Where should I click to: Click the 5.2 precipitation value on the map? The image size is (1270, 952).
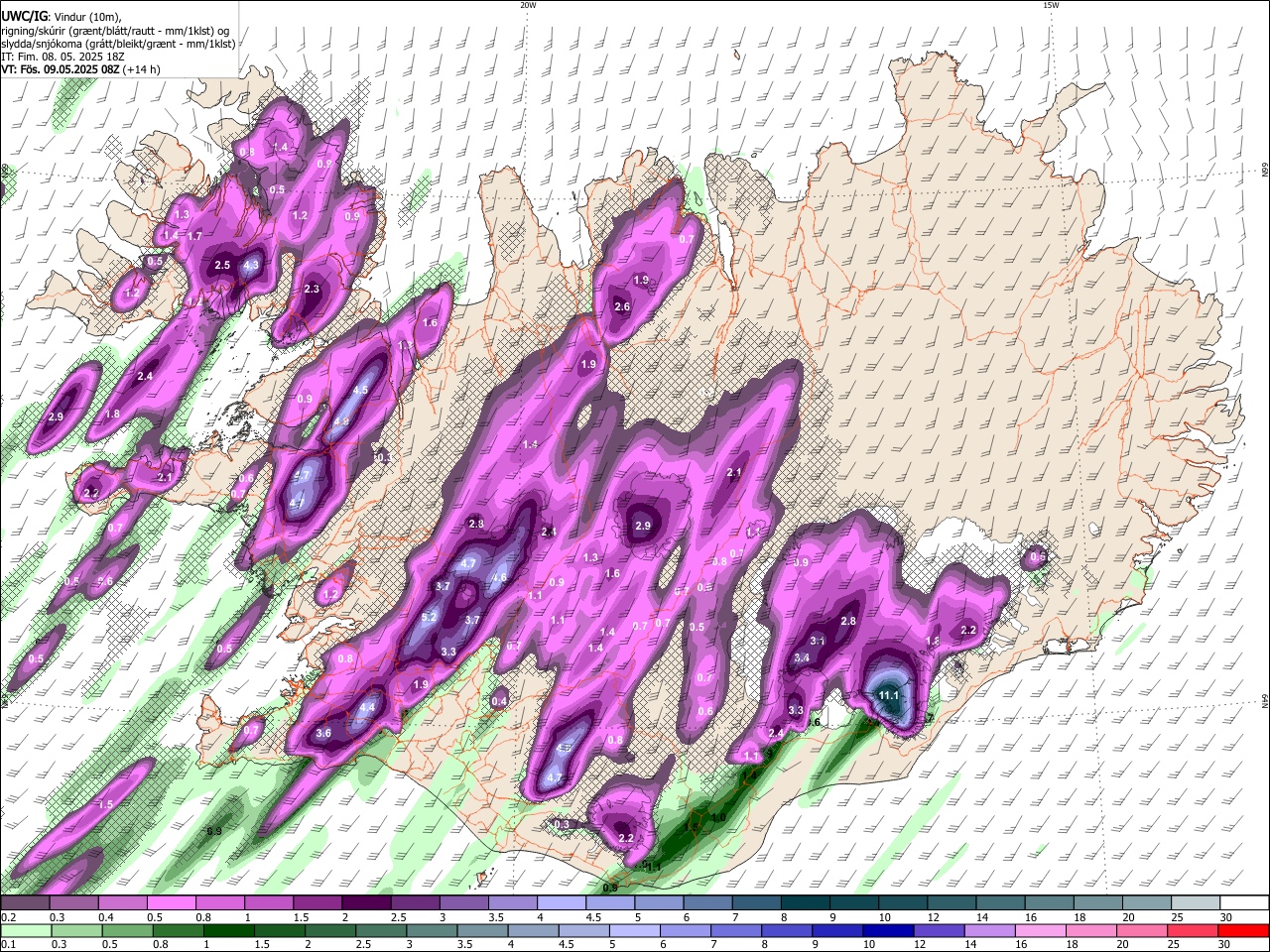430,617
